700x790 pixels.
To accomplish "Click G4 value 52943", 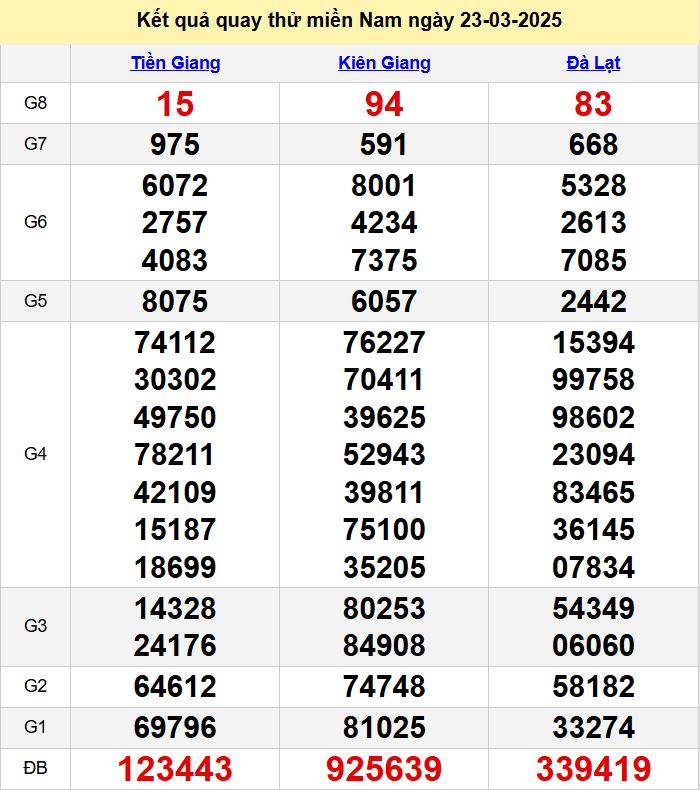I will [x=385, y=454].
